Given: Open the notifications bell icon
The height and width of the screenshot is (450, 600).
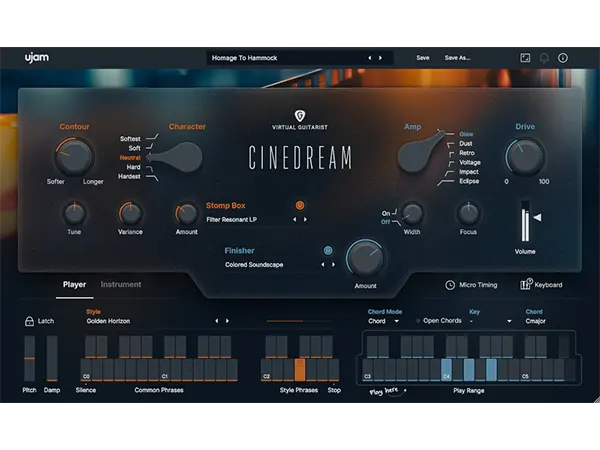Looking at the screenshot, I should (x=544, y=58).
